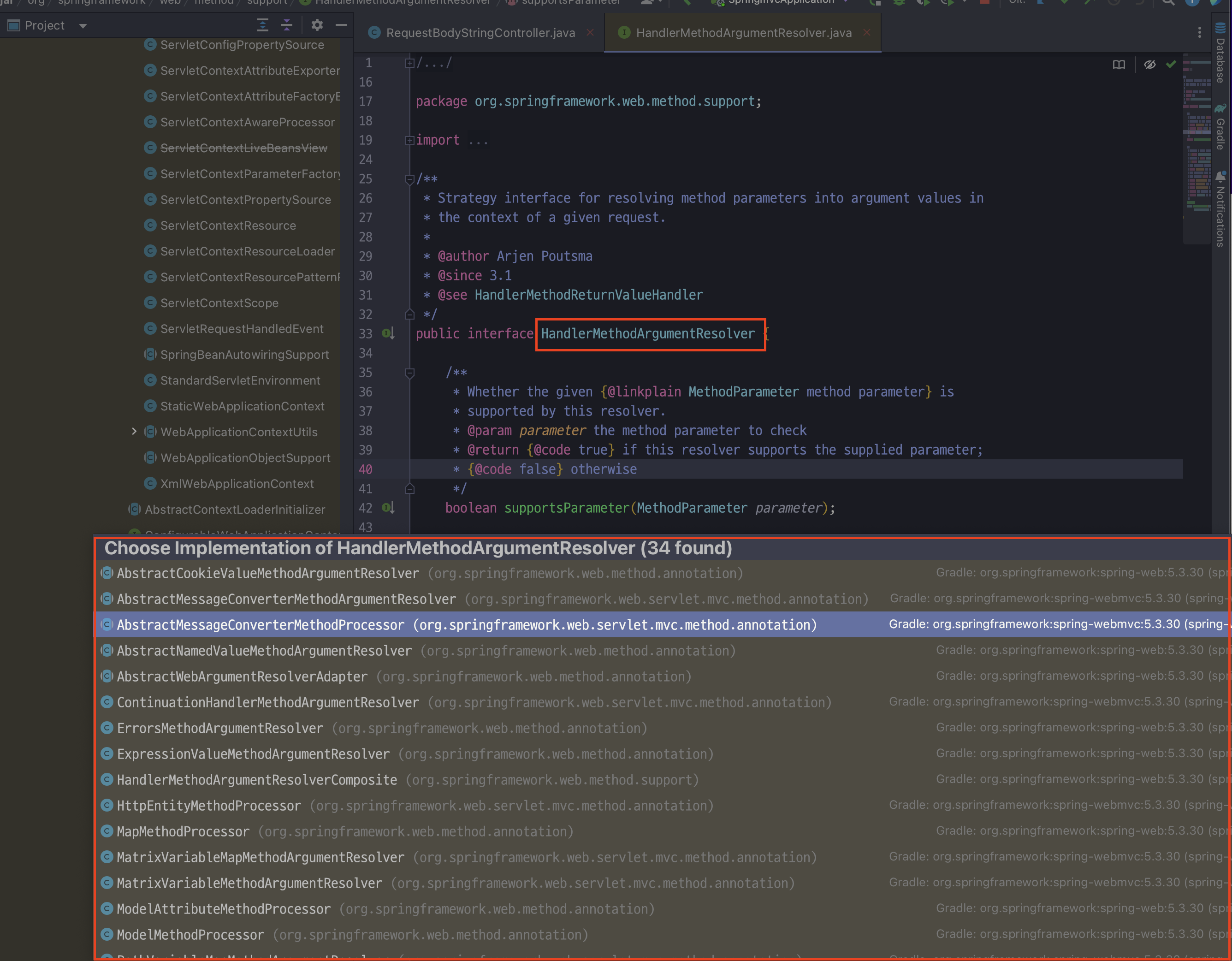This screenshot has height=961, width=1232.
Task: Click implementations gutter icon on line 33
Action: (x=388, y=333)
